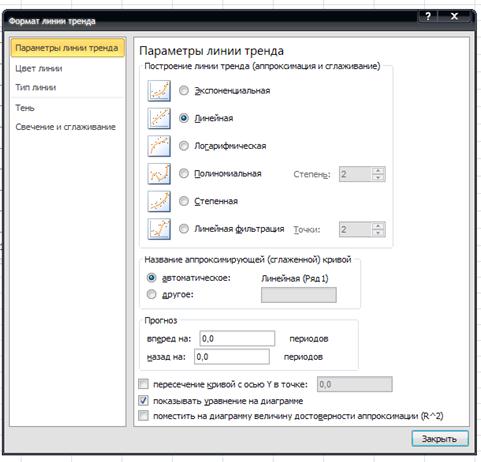481x462 pixels.
Task: Select the Логарифмическая radio button
Action: tap(184, 146)
